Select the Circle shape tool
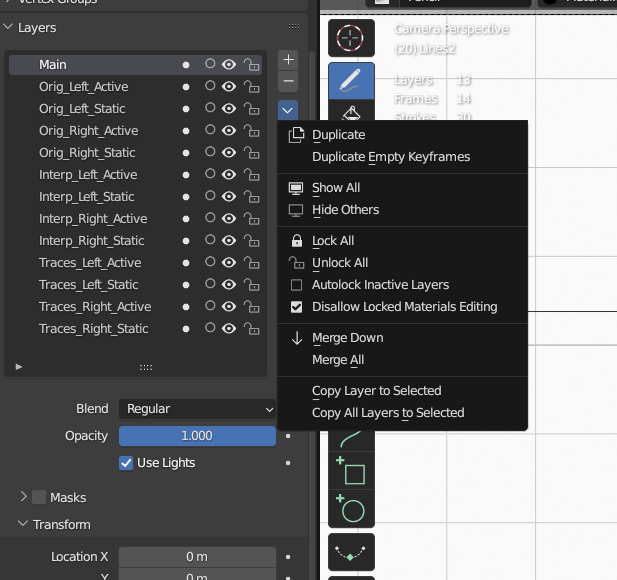This screenshot has height=580, width=617. [x=351, y=508]
